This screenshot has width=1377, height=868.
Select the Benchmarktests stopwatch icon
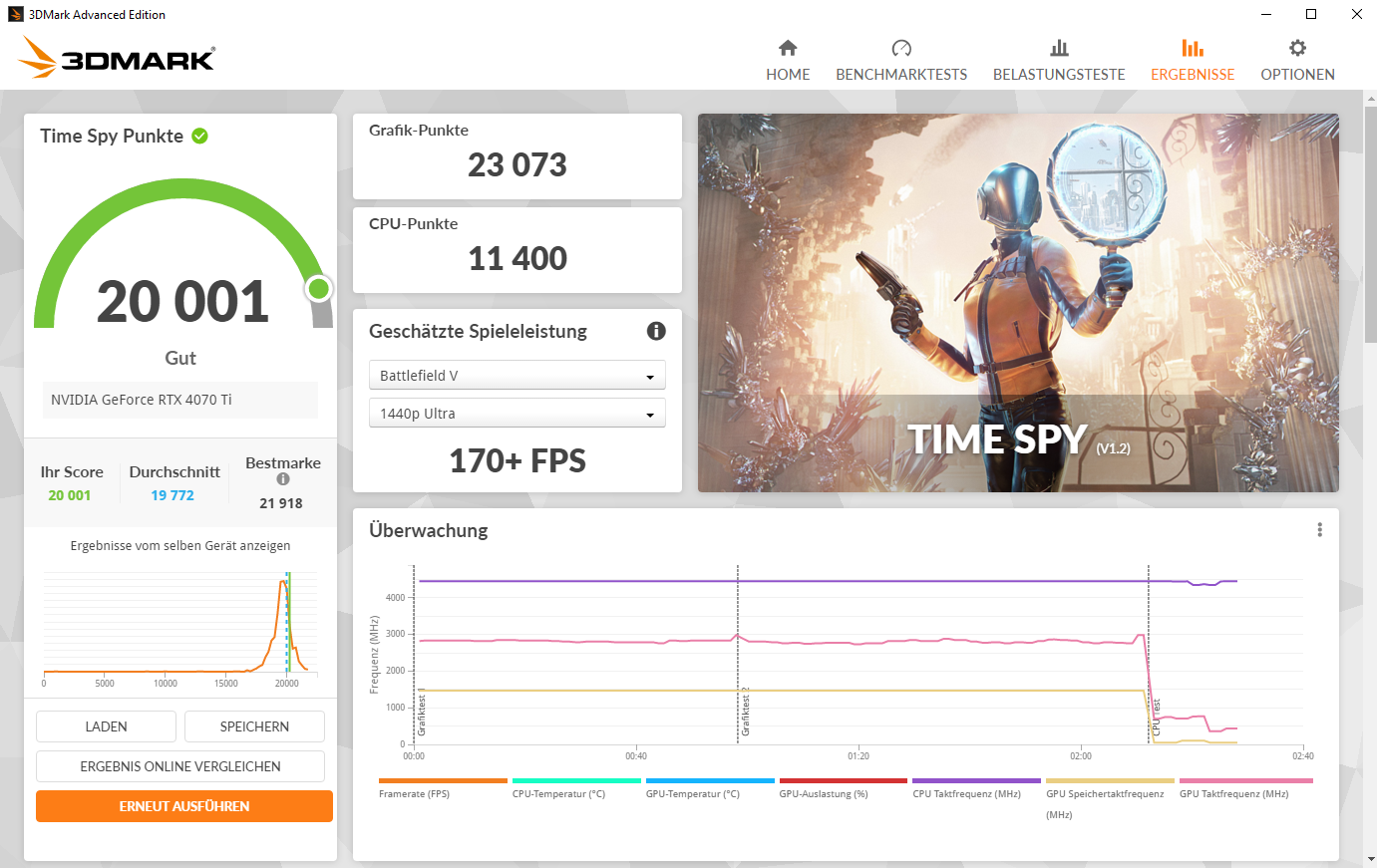(901, 46)
